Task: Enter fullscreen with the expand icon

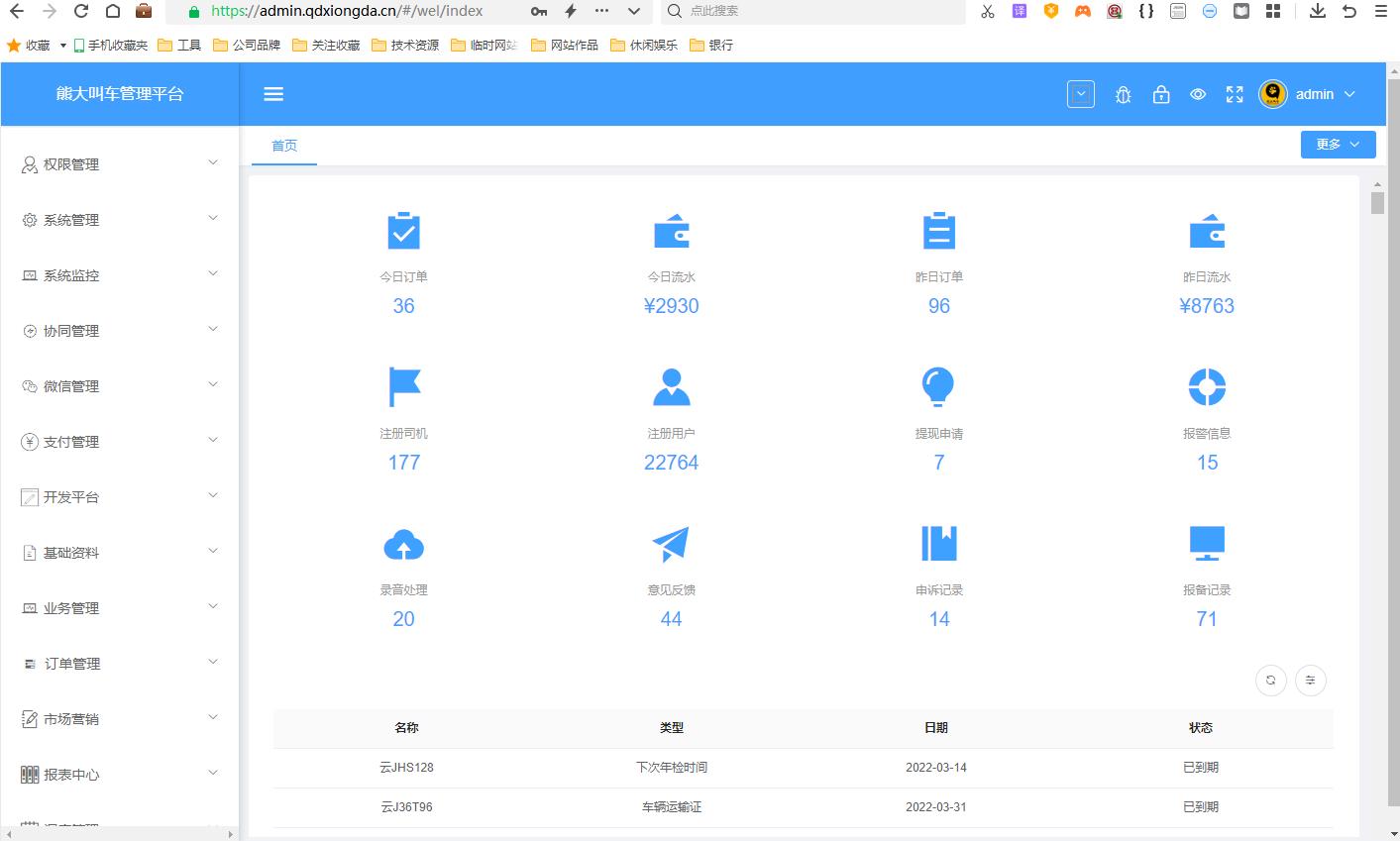Action: 1235,95
